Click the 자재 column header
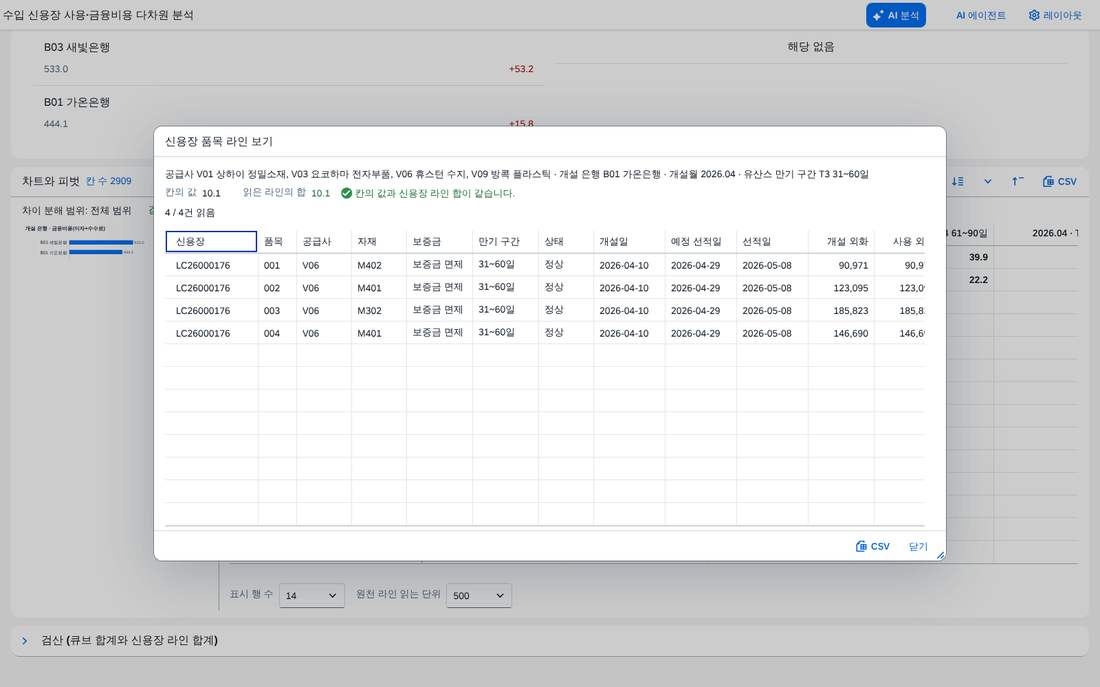The width and height of the screenshot is (1100, 687). (379, 241)
